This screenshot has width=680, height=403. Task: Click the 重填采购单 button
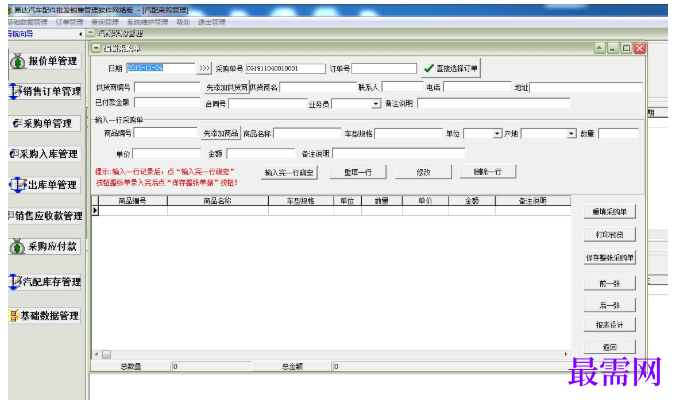point(609,212)
